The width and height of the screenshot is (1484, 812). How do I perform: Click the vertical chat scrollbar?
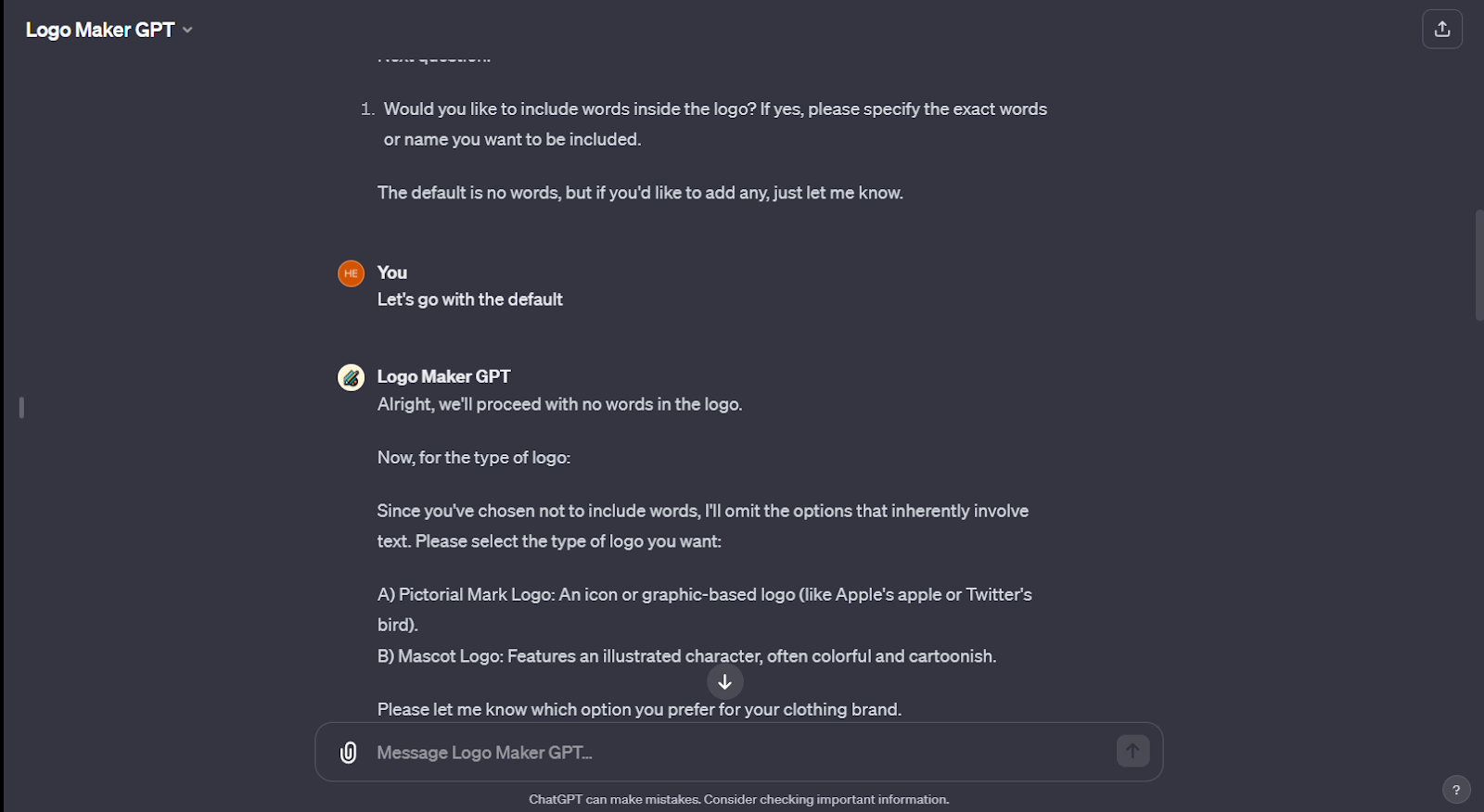[1478, 265]
